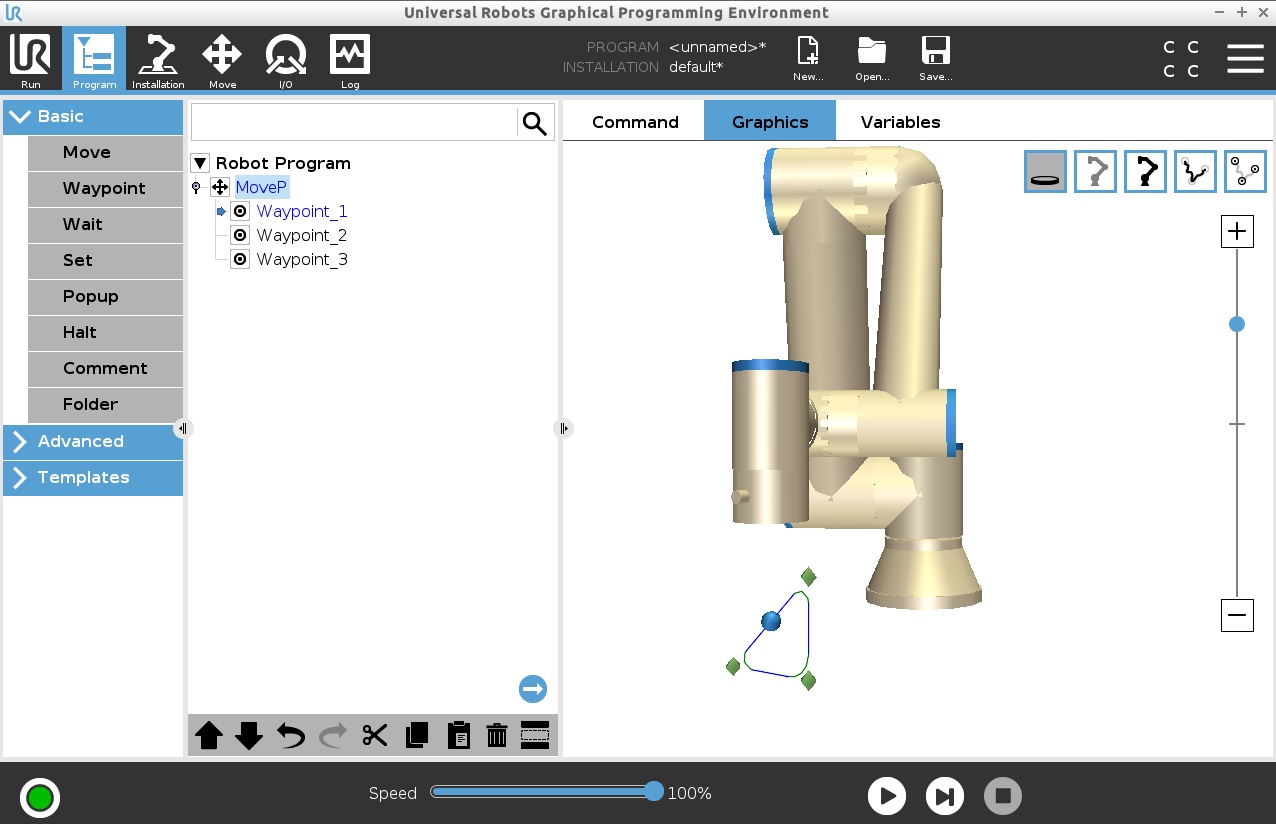The image size is (1276, 824).
Task: Toggle the waypoints display button
Action: tap(1246, 171)
